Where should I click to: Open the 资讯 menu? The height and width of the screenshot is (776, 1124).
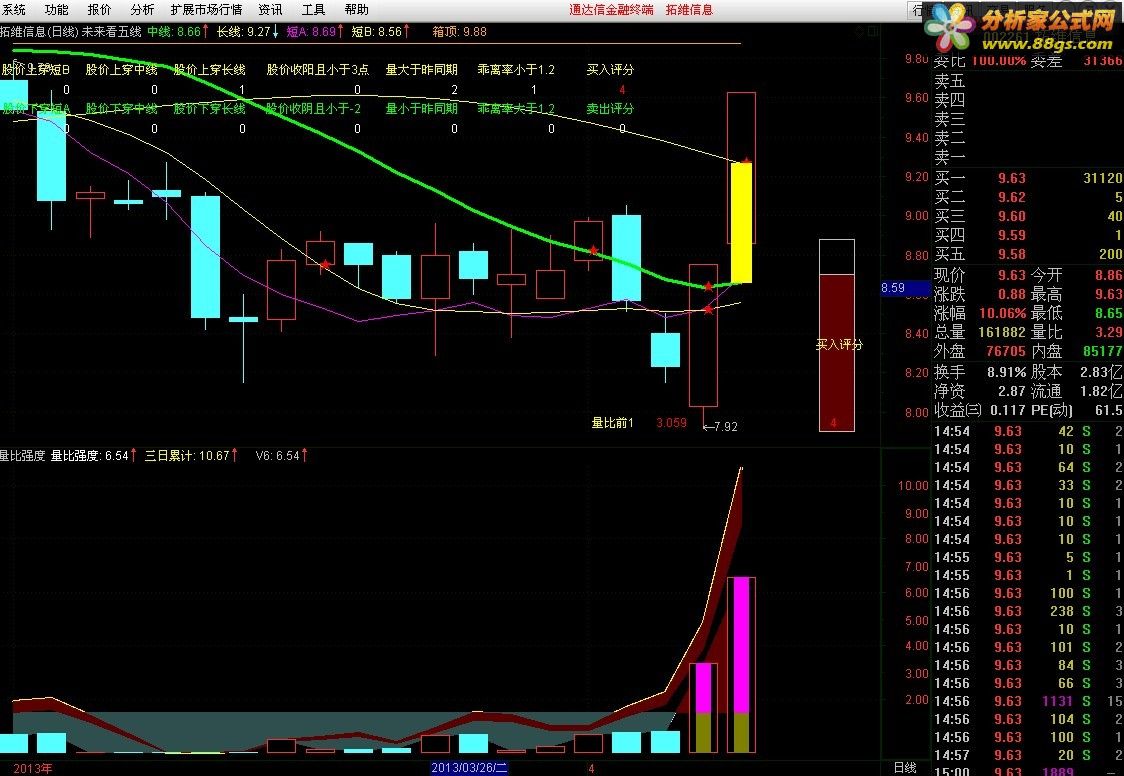pyautogui.click(x=270, y=9)
